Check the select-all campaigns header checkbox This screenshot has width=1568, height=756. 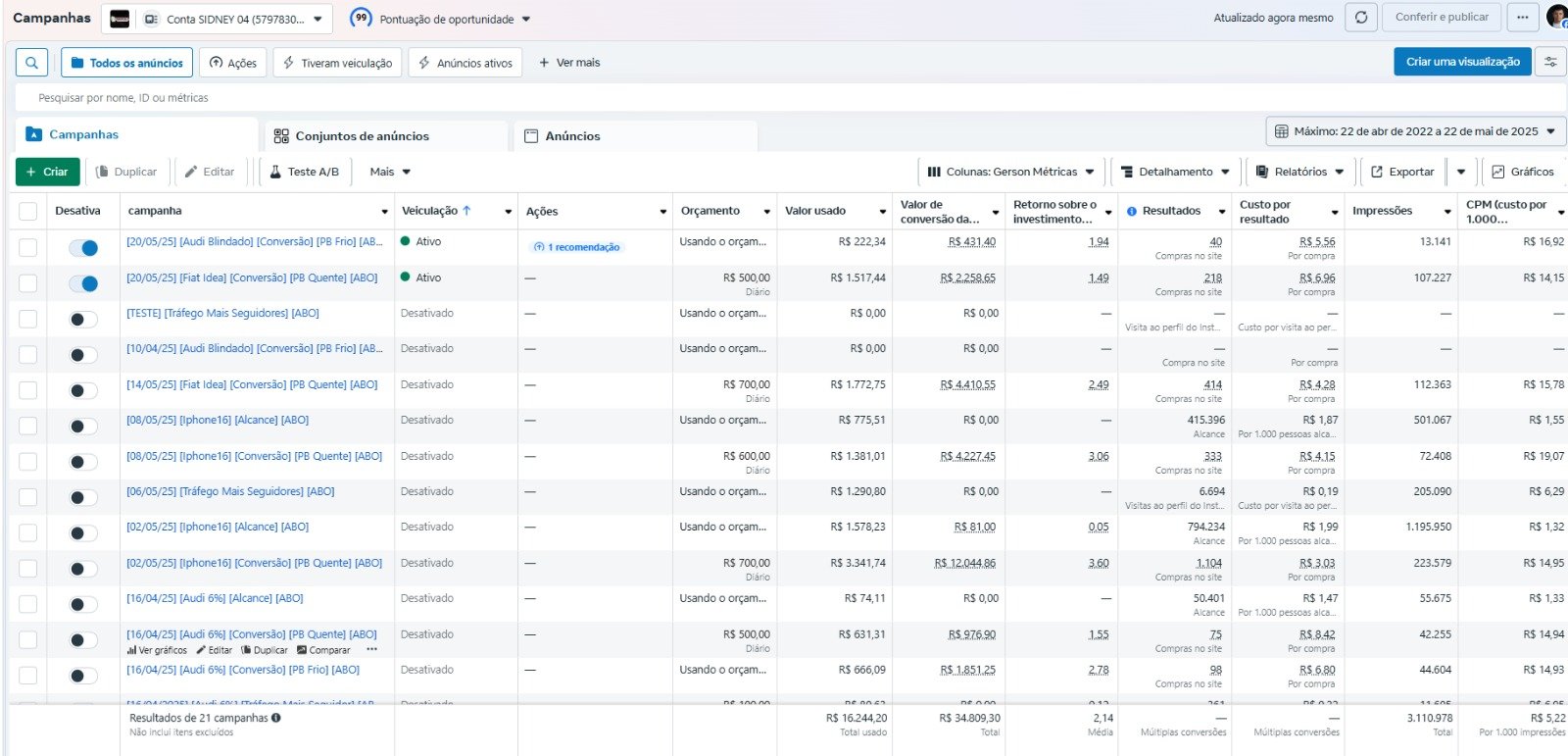(x=27, y=211)
